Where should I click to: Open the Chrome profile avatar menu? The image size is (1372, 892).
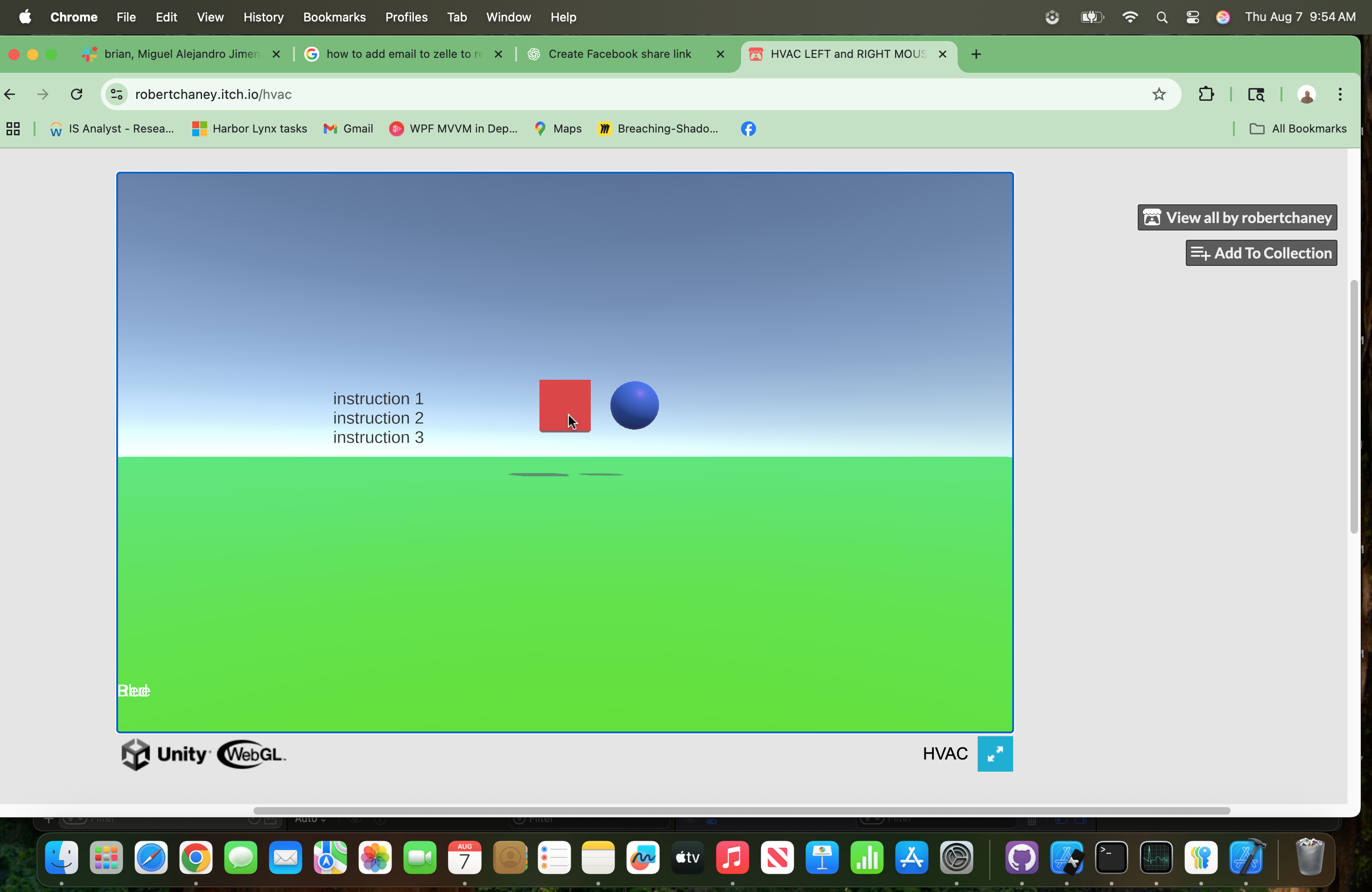1306,94
